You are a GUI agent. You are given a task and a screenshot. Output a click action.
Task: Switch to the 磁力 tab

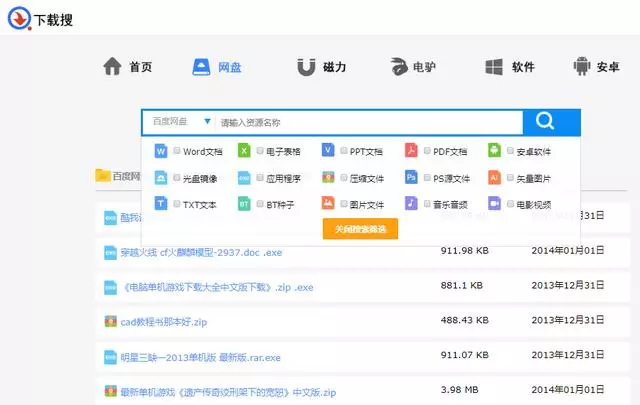pyautogui.click(x=322, y=67)
